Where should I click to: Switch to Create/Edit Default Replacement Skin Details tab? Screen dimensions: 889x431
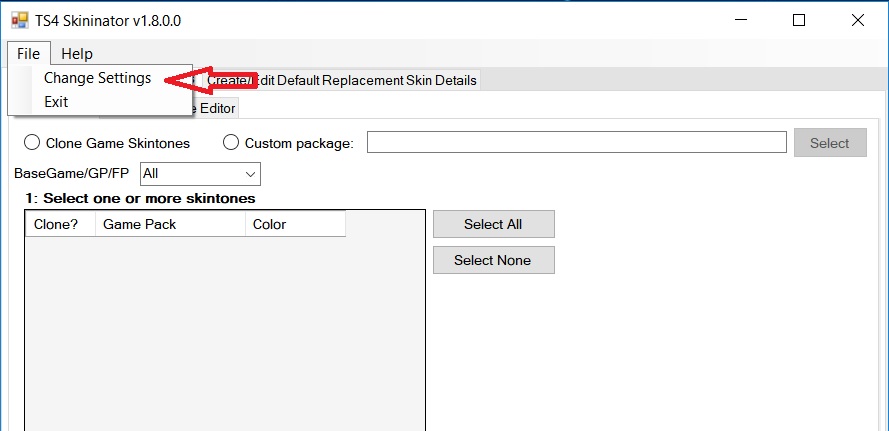tap(342, 80)
